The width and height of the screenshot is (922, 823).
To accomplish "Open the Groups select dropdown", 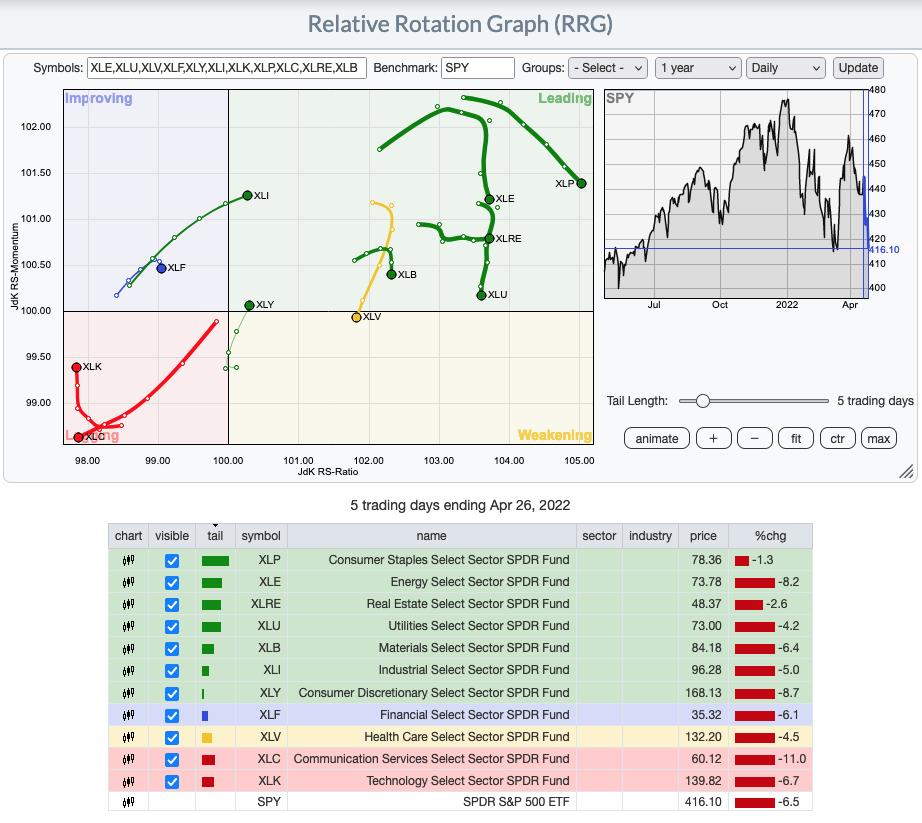I will [x=607, y=68].
